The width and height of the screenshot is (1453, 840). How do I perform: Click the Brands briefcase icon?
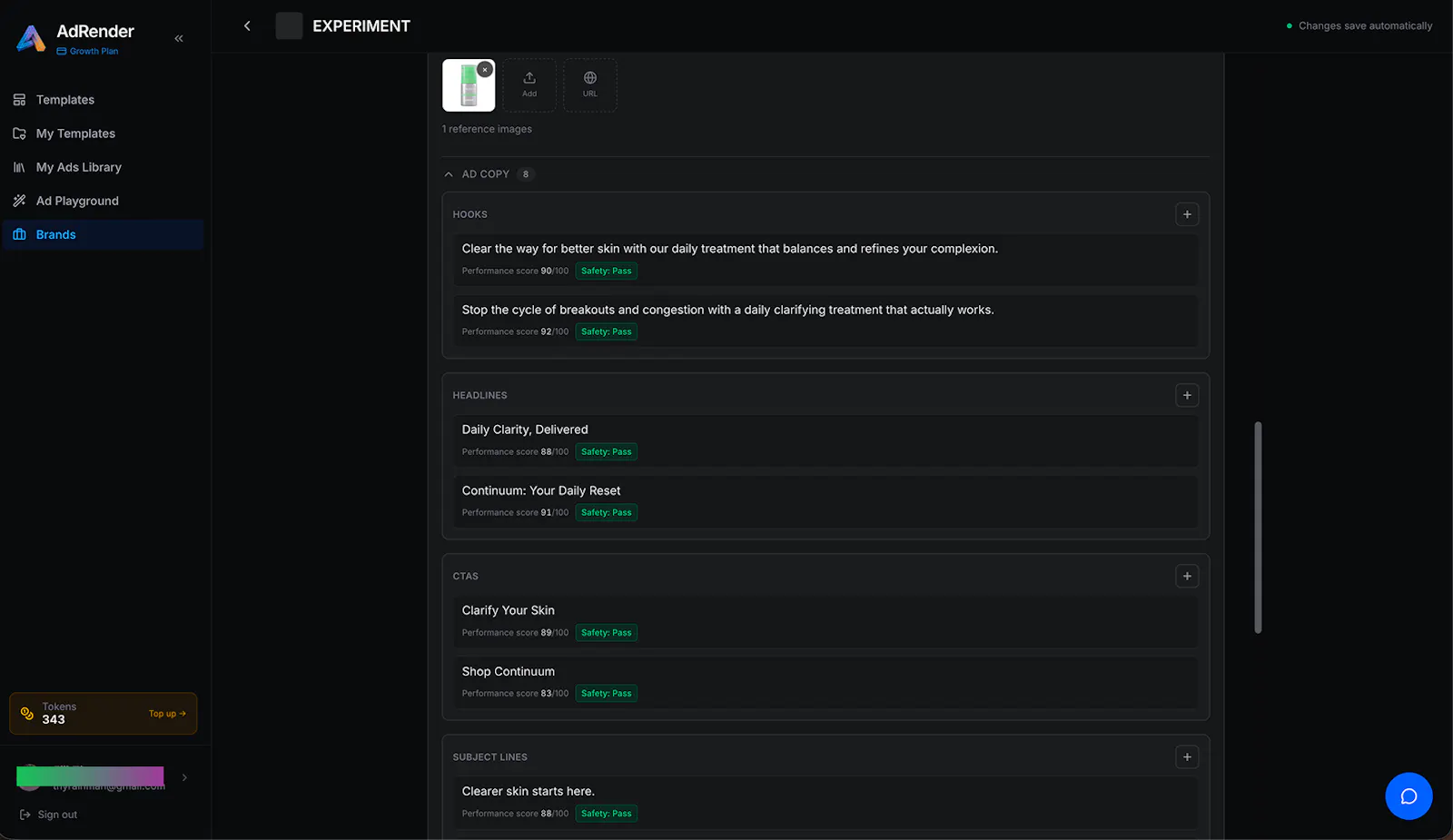(x=19, y=234)
